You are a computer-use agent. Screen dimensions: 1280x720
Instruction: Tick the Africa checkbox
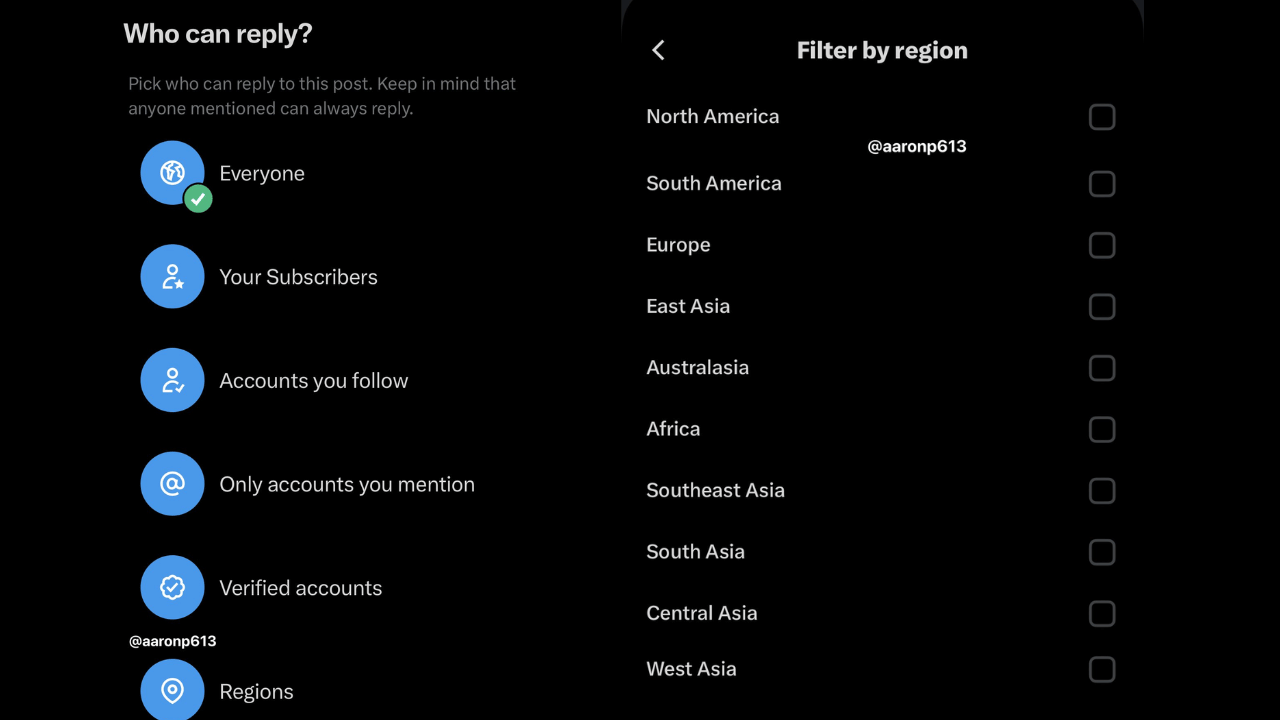[x=1101, y=429]
